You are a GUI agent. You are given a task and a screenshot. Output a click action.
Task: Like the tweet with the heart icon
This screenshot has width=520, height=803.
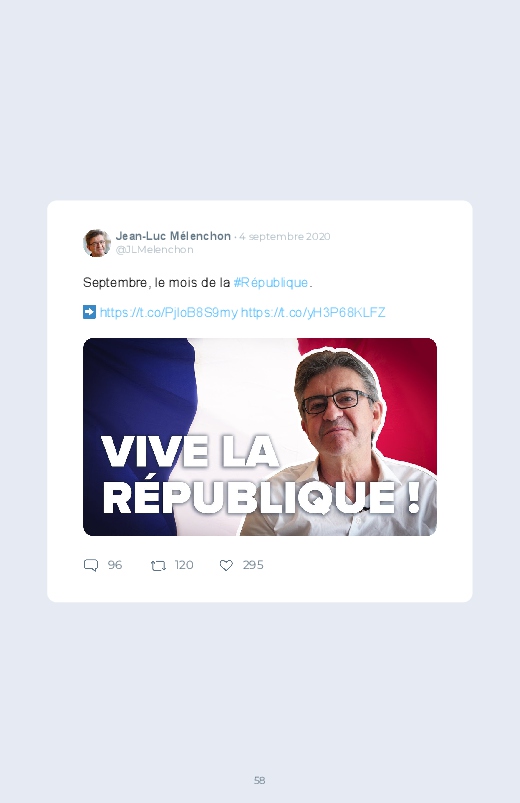226,565
